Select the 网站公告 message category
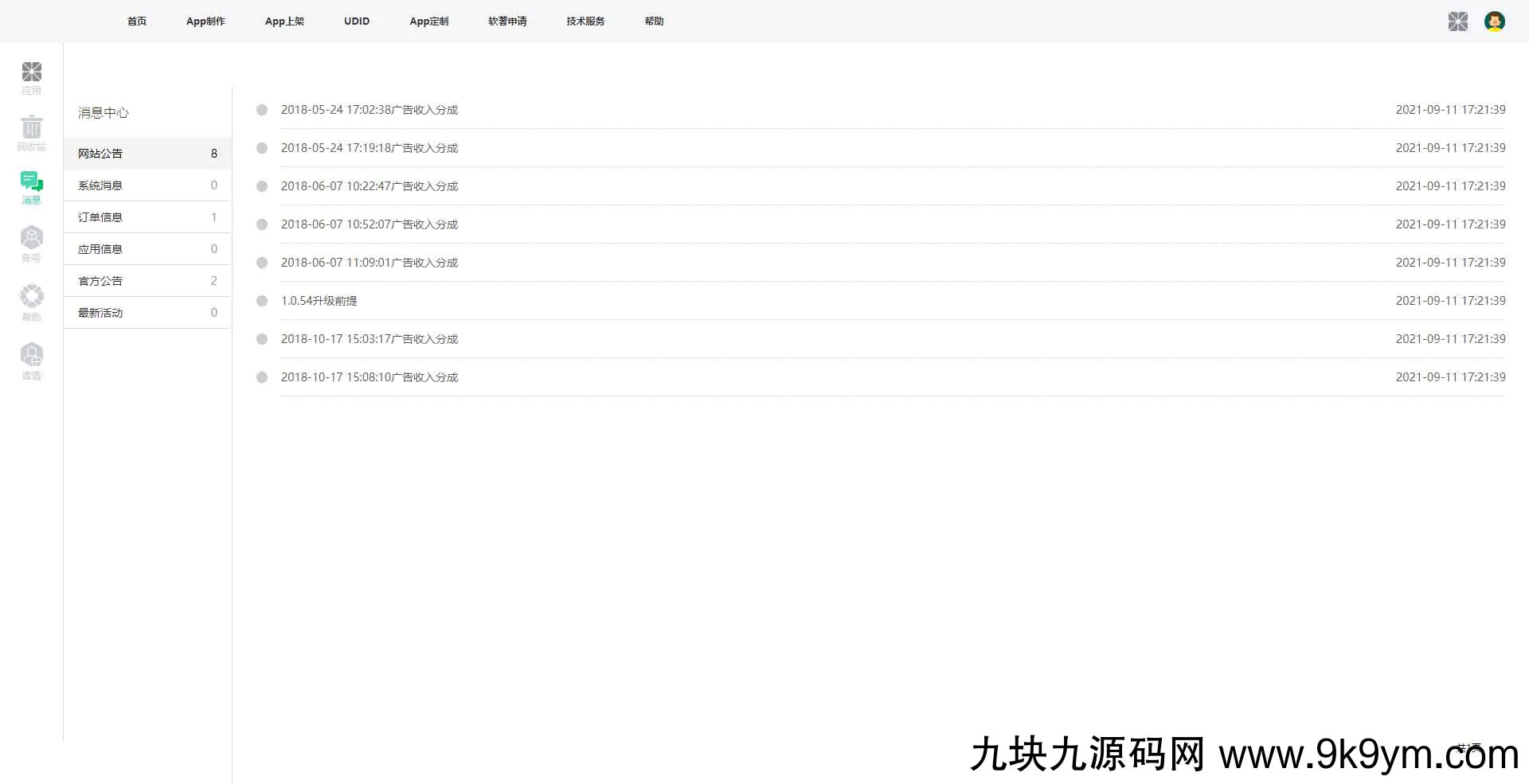 click(100, 154)
